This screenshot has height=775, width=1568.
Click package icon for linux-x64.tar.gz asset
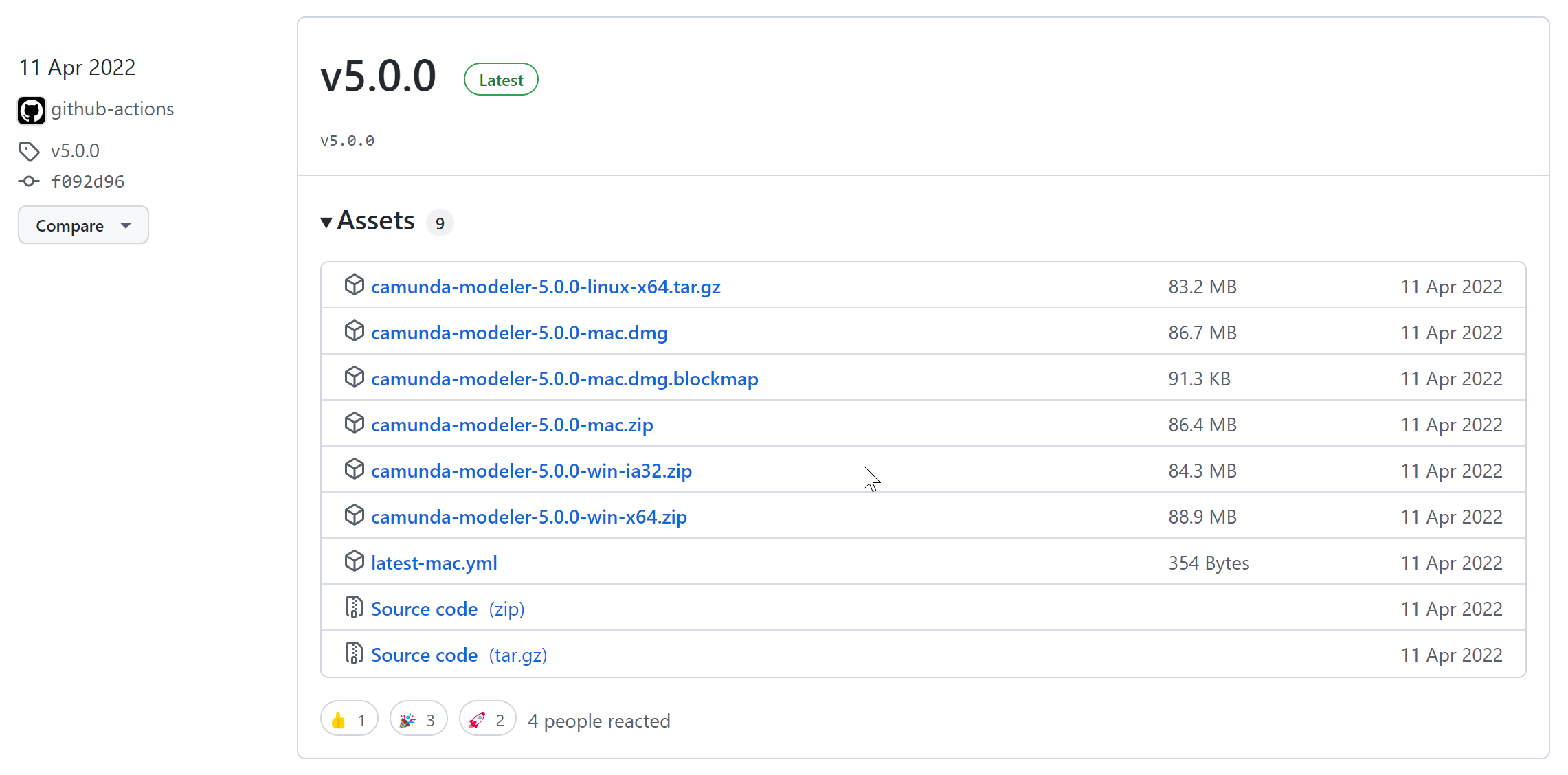(354, 285)
